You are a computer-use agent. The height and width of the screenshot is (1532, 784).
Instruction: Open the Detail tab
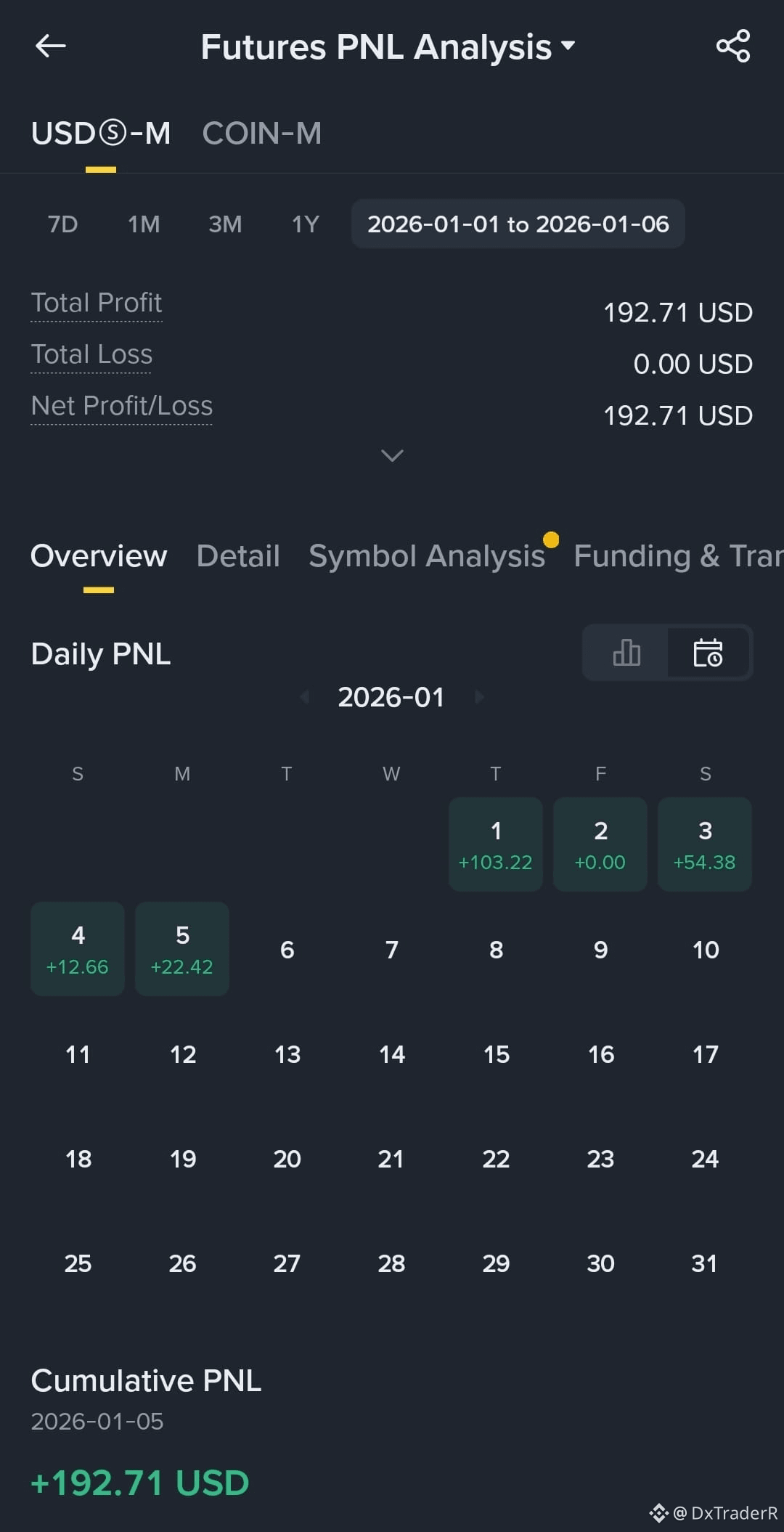point(238,556)
